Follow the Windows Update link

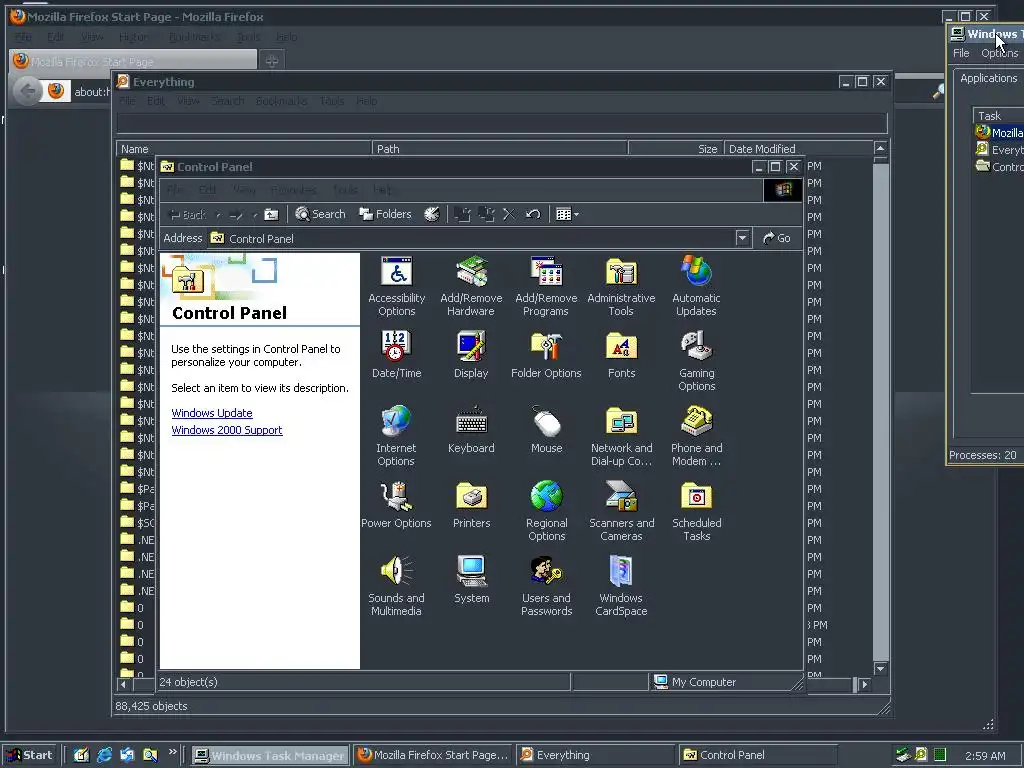tap(212, 413)
